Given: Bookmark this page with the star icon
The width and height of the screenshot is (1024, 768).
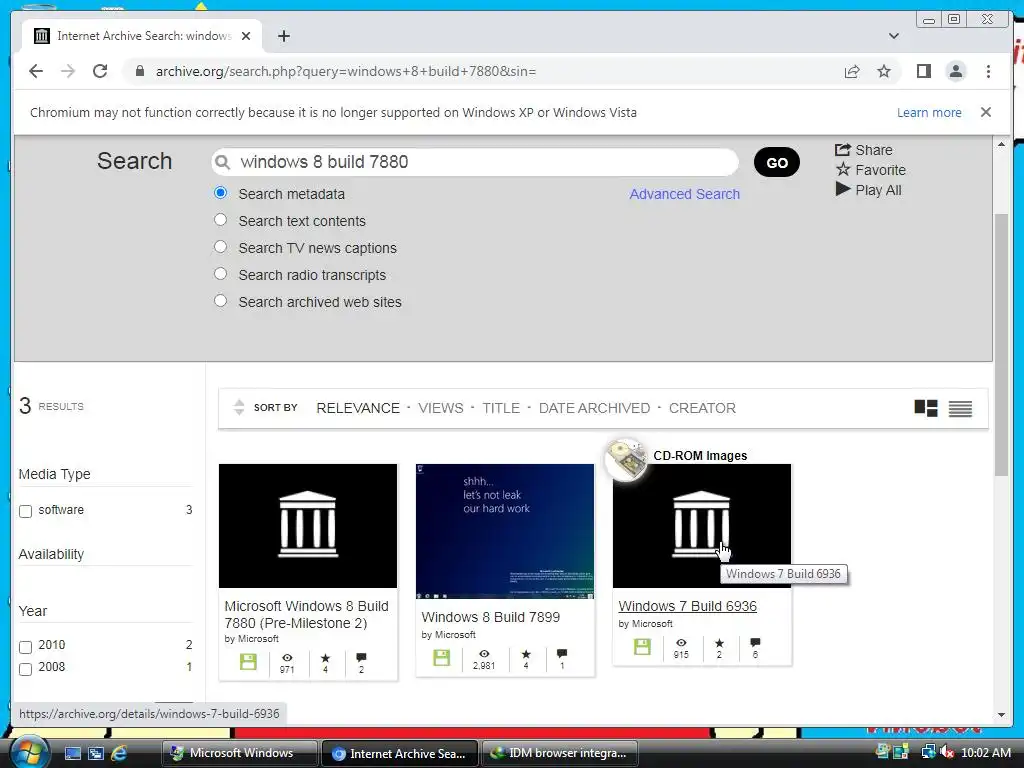Looking at the screenshot, I should coord(884,71).
